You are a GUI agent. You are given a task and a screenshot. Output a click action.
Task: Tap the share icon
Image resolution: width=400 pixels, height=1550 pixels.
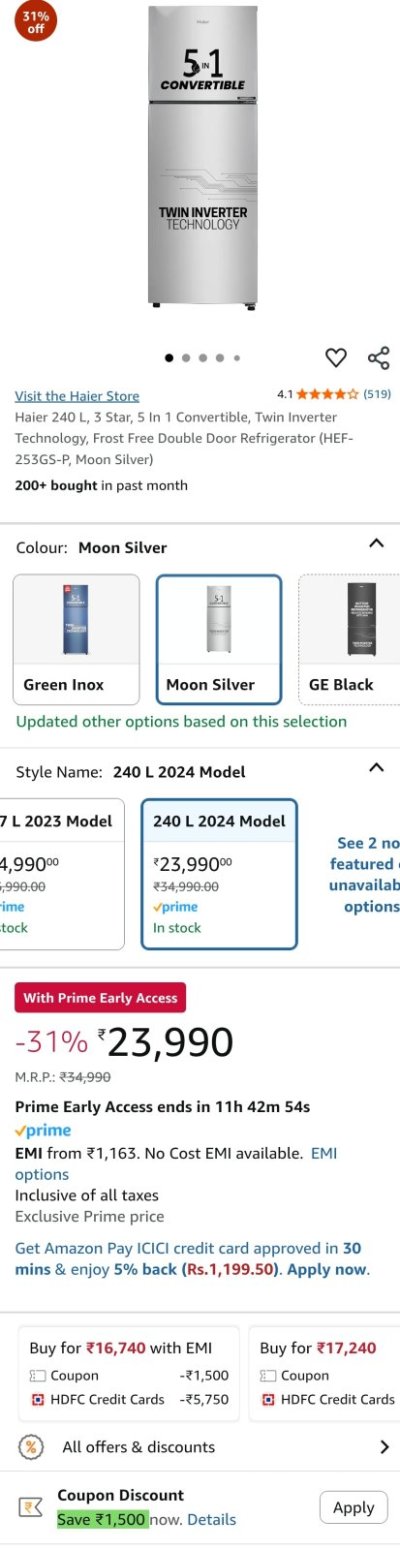(378, 357)
